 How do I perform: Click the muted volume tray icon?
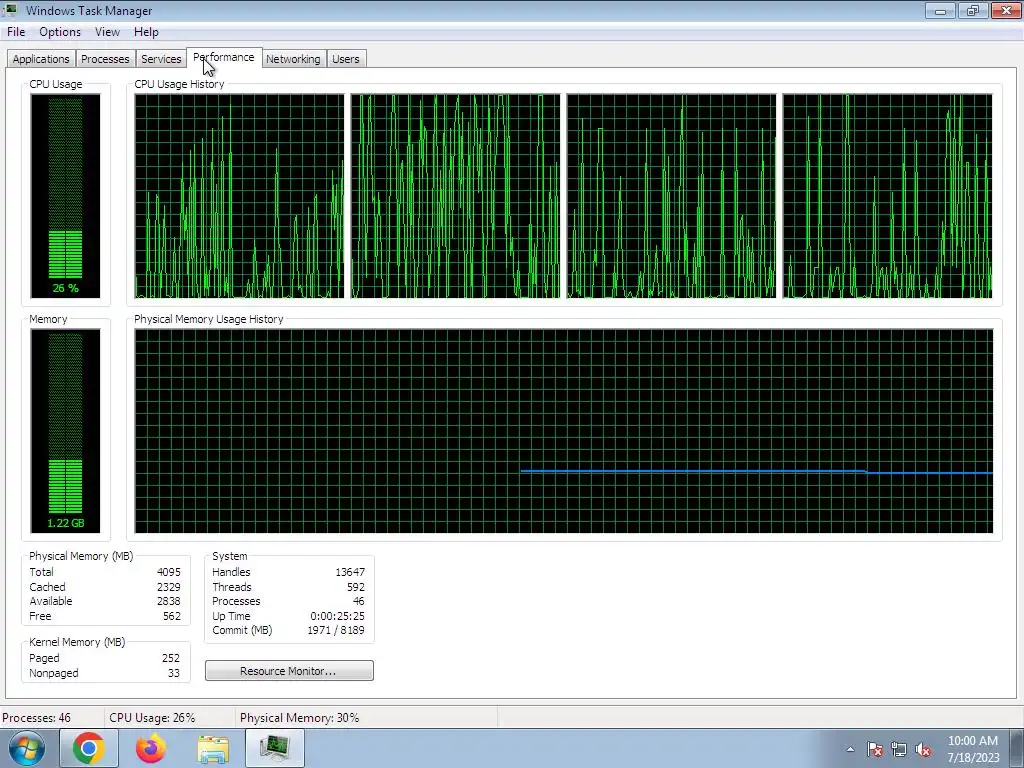coord(923,749)
